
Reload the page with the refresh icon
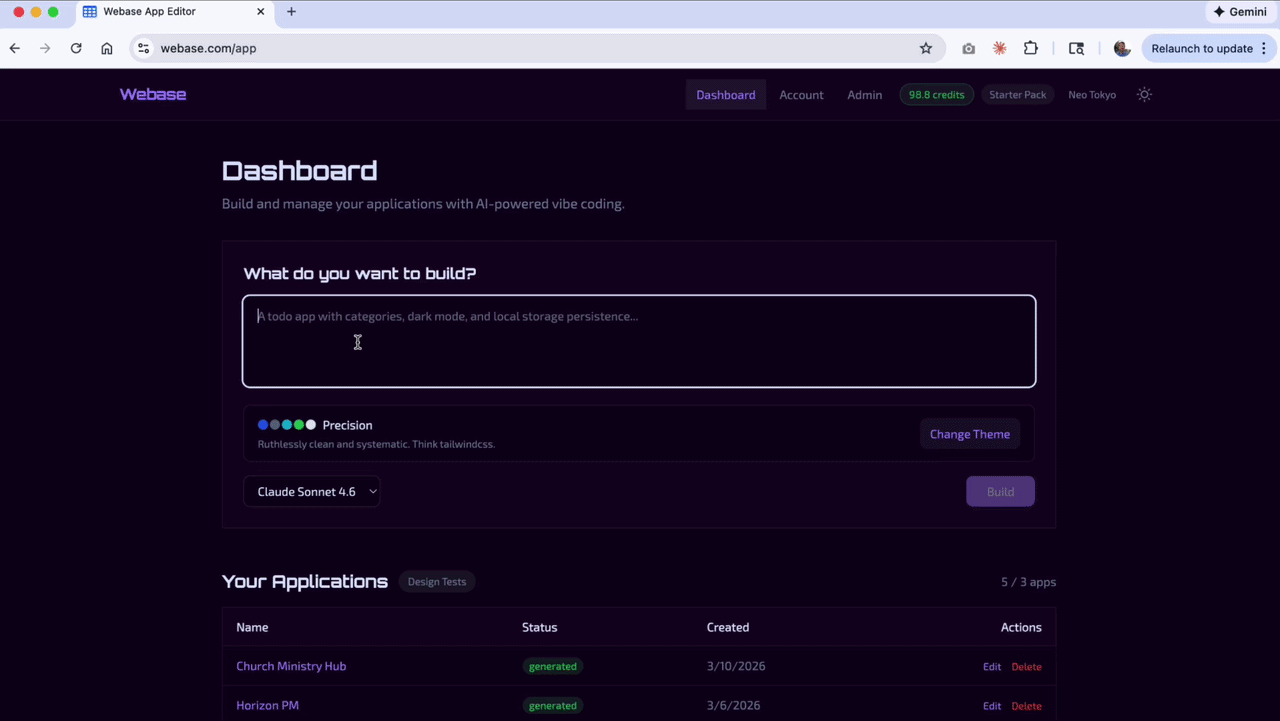76,47
